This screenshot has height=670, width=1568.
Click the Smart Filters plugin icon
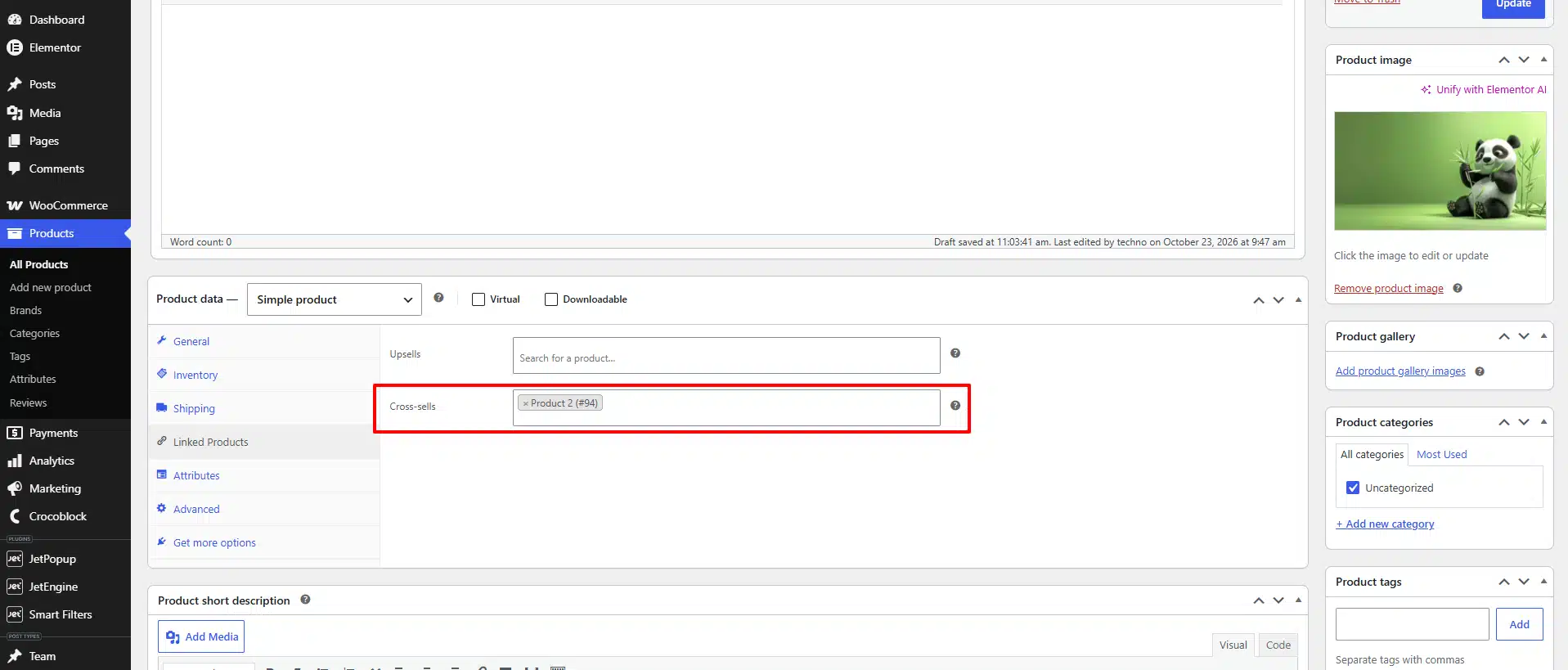[15, 614]
